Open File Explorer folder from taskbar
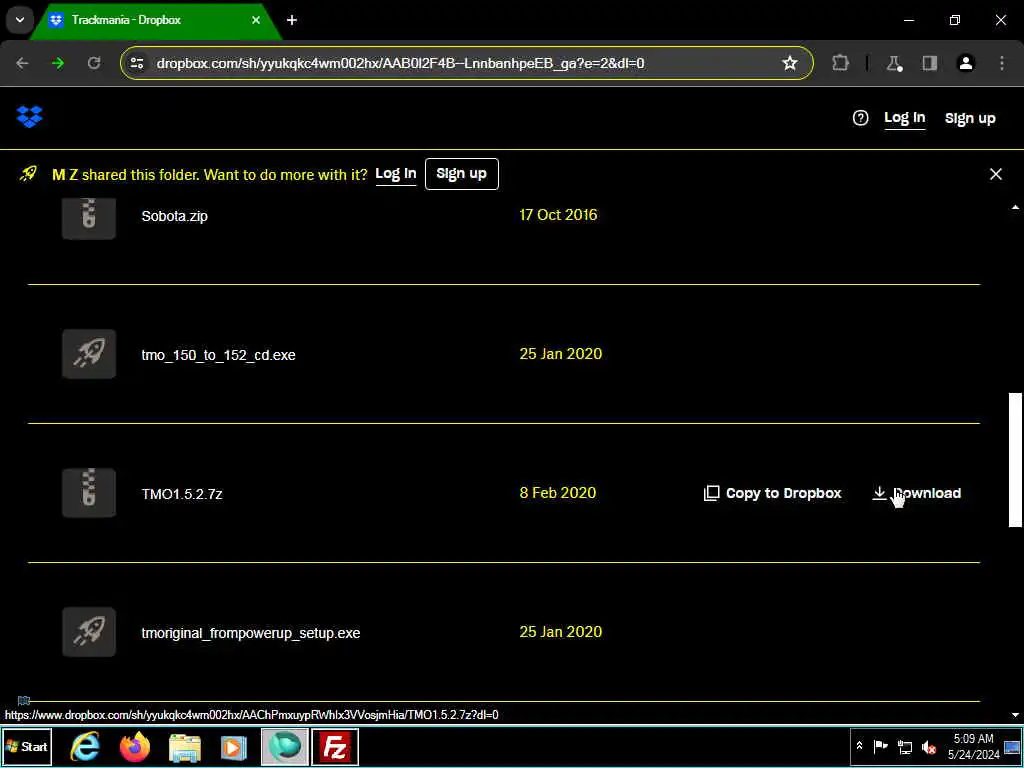The image size is (1024, 768). (x=185, y=747)
